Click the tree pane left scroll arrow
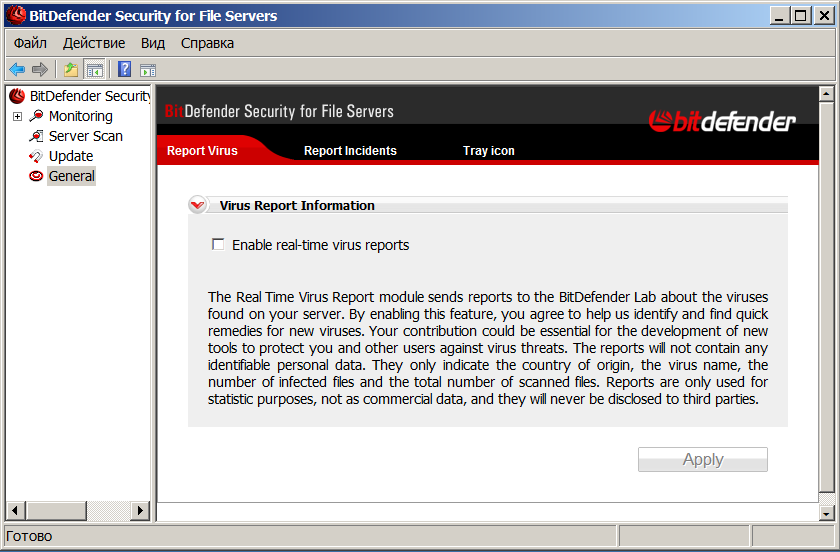 15,510
